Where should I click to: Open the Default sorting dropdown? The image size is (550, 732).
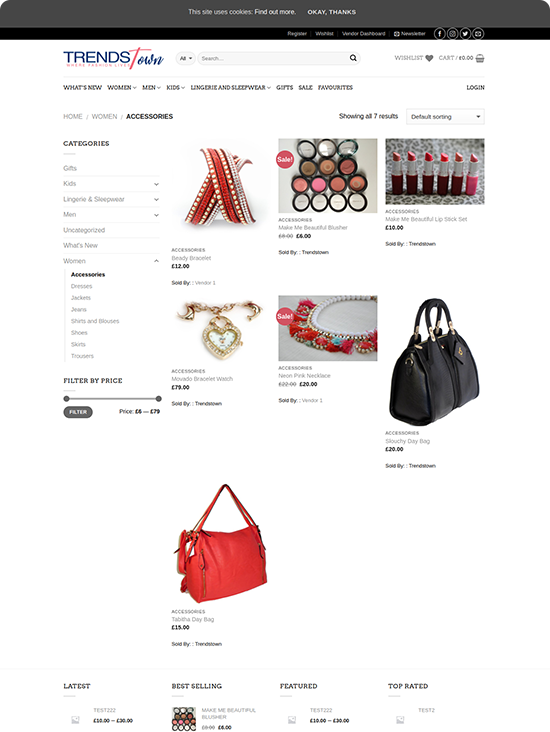(x=445, y=117)
